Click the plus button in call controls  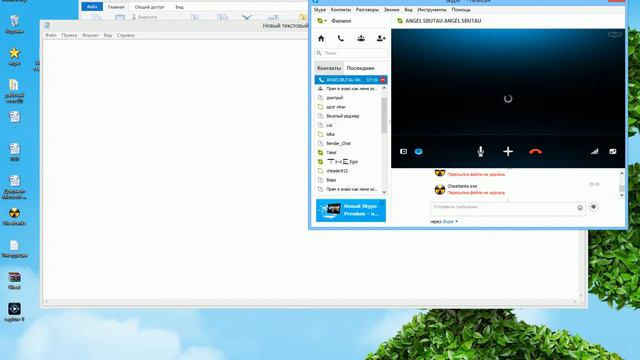pos(508,151)
